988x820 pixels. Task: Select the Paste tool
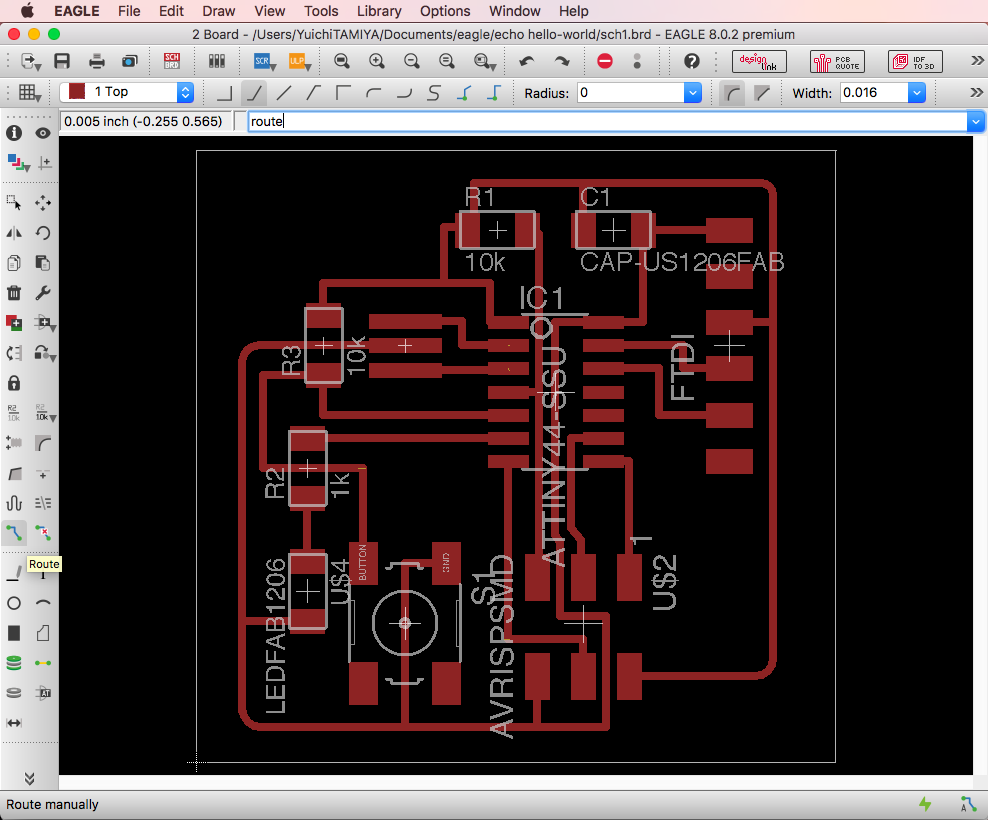pos(43,263)
